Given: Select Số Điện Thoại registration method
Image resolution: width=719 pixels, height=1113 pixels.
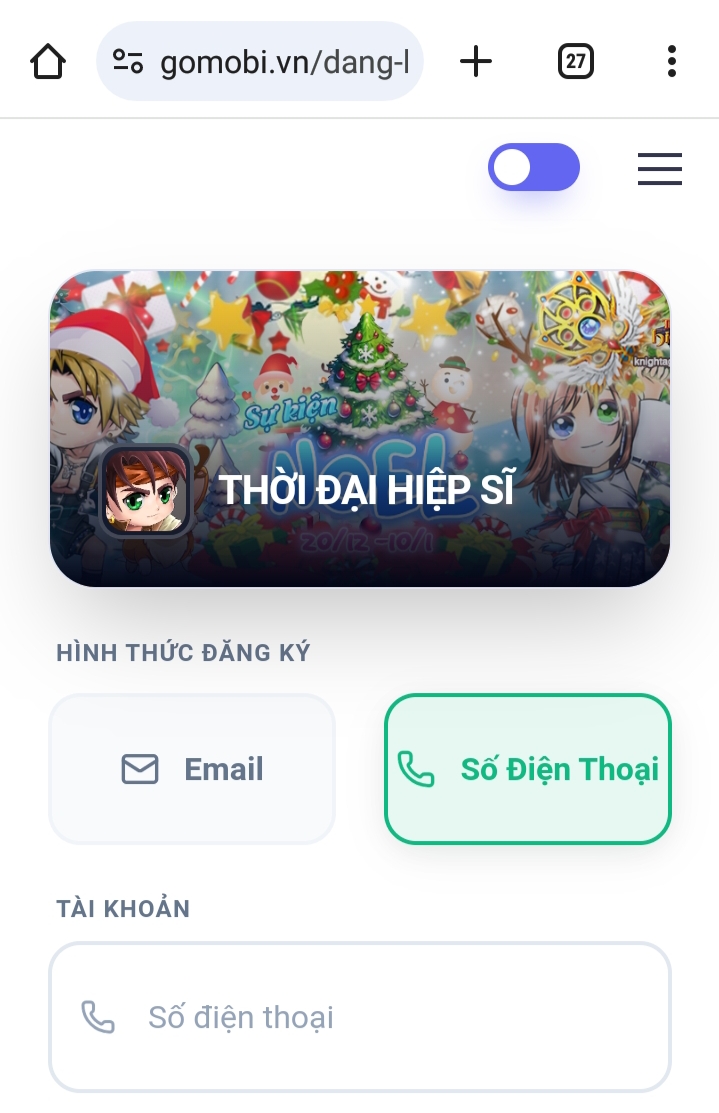Looking at the screenshot, I should point(527,769).
